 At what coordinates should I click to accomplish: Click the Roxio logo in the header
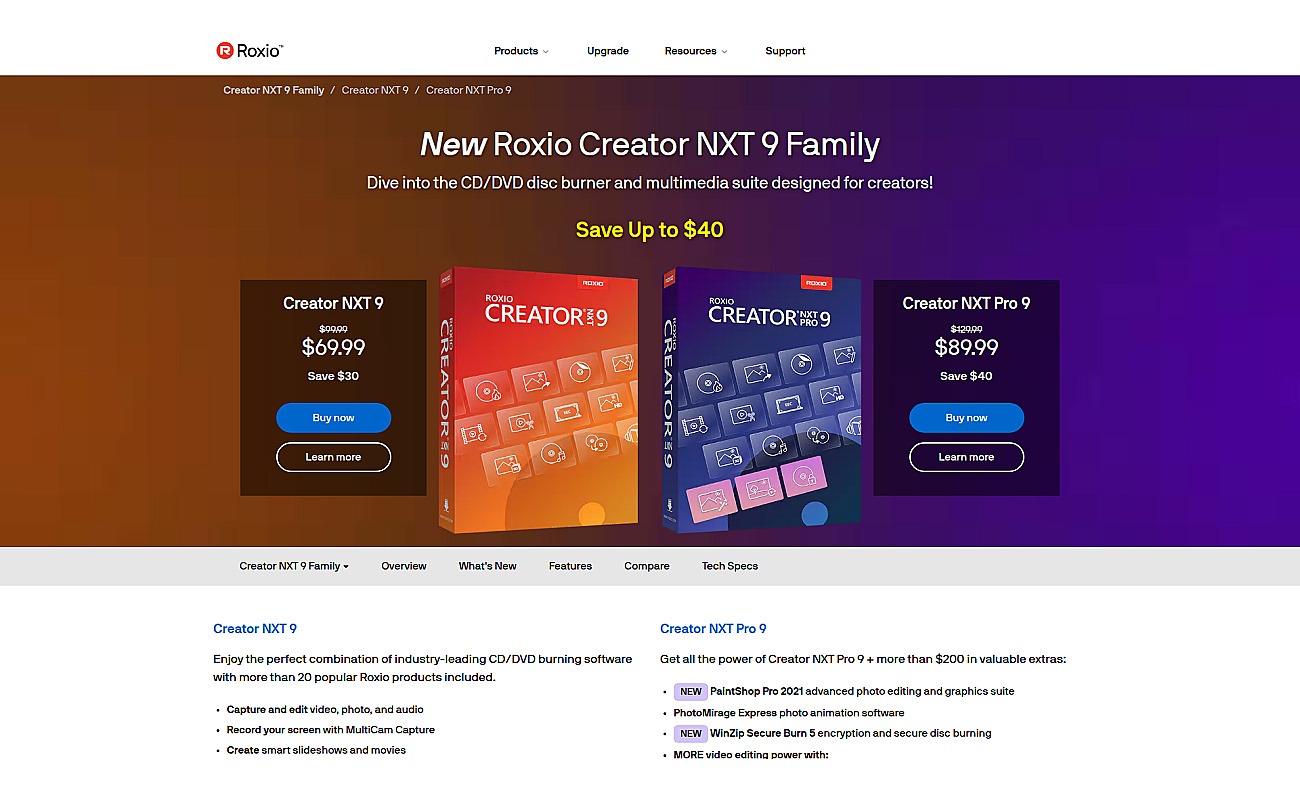pyautogui.click(x=250, y=50)
